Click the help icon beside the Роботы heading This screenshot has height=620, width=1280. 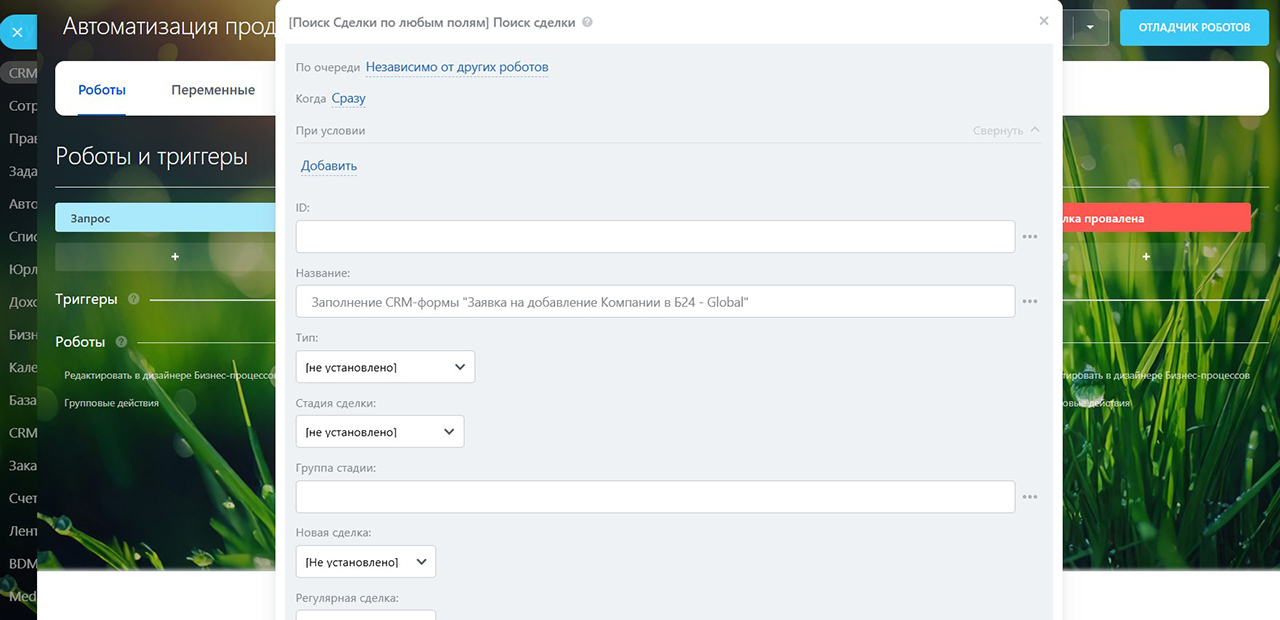tap(121, 342)
